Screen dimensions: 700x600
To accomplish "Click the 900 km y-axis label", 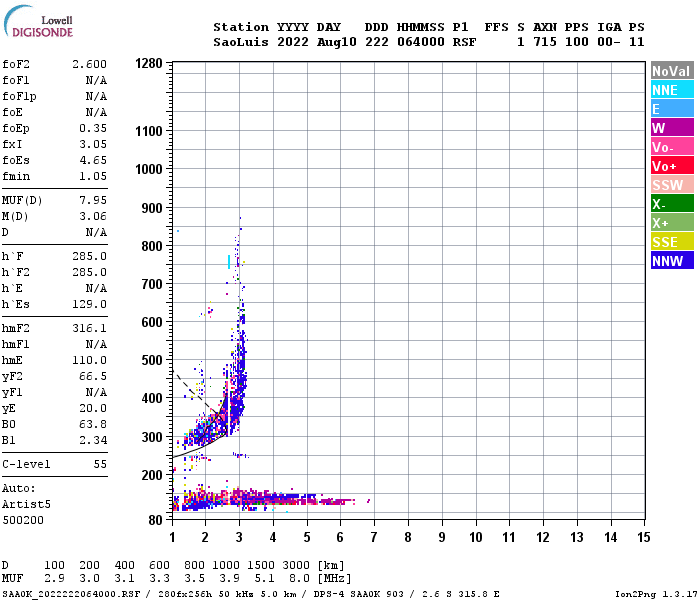I will [152, 208].
